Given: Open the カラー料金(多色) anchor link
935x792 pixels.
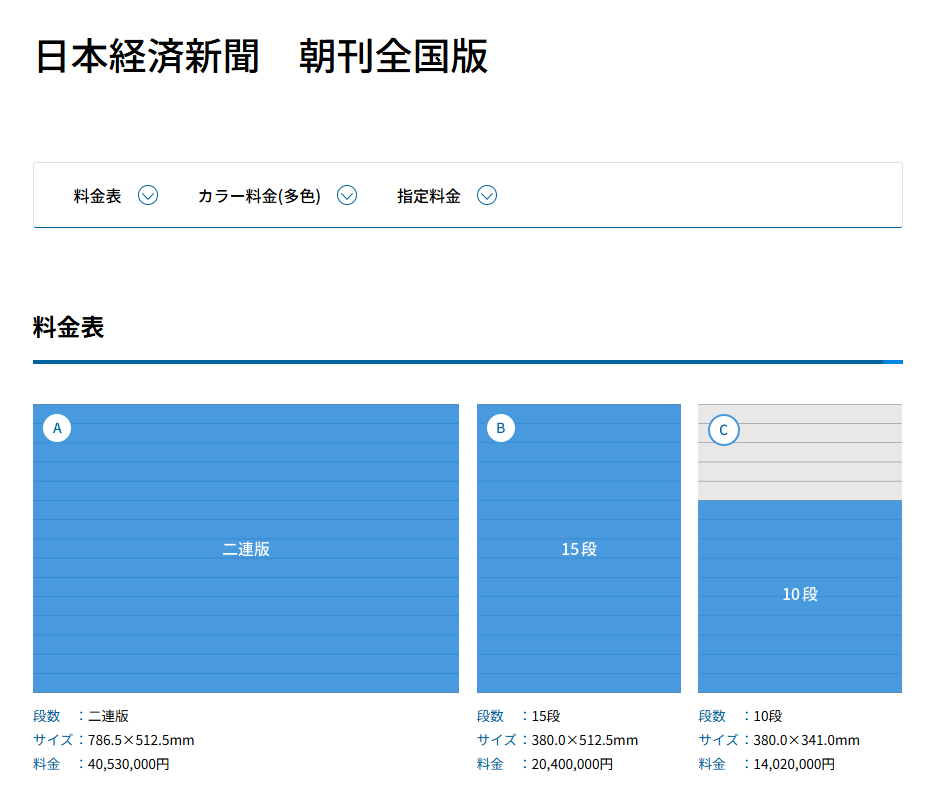Looking at the screenshot, I should [x=277, y=196].
